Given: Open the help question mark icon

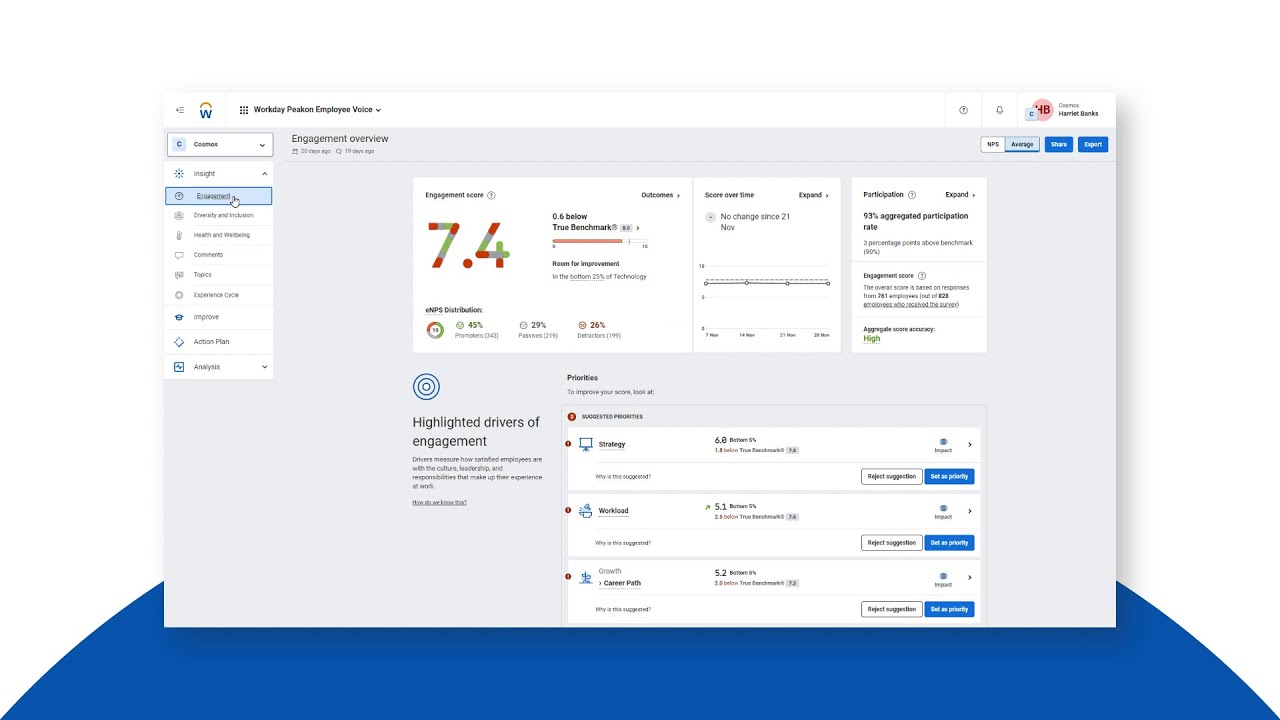Looking at the screenshot, I should [963, 110].
